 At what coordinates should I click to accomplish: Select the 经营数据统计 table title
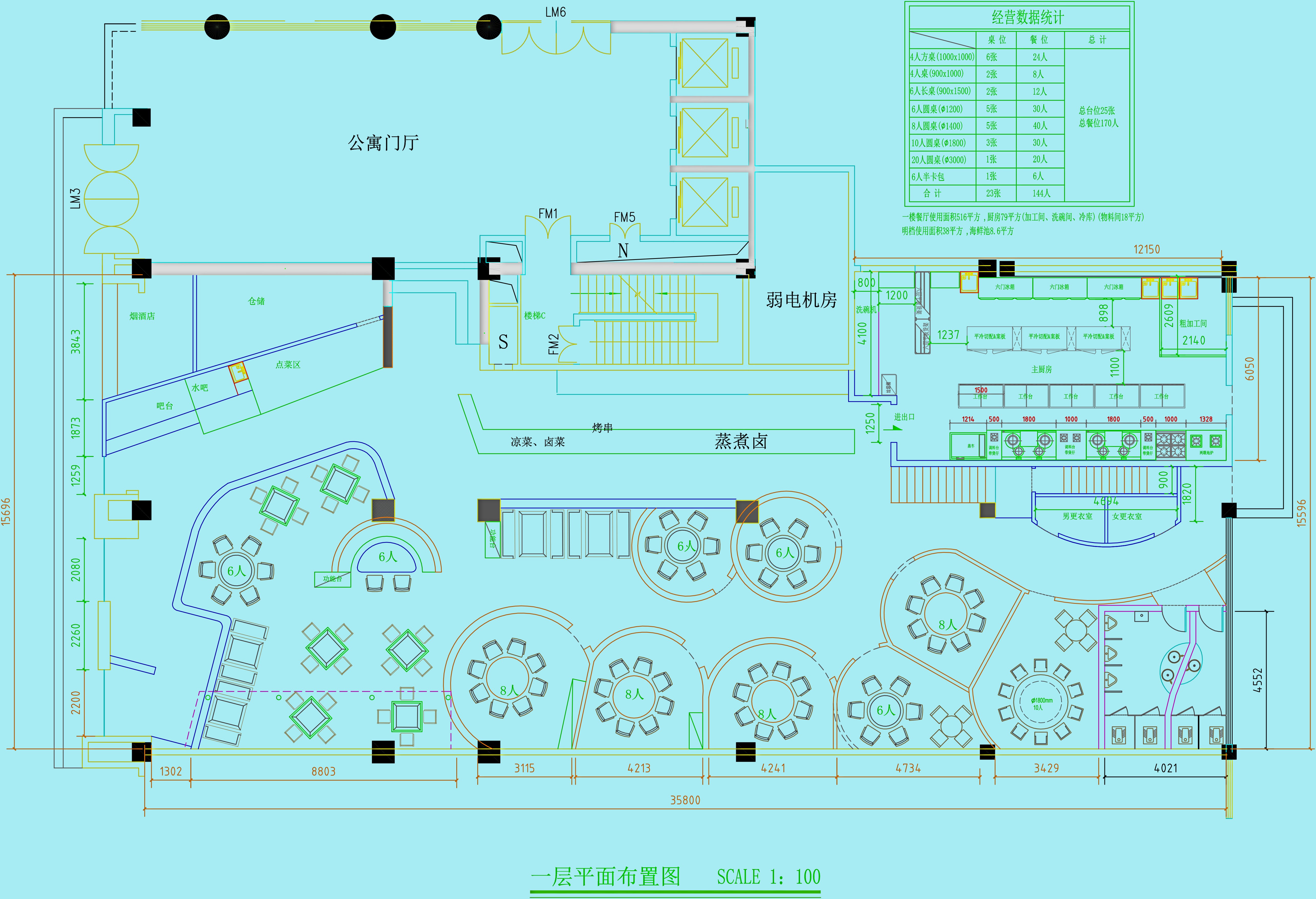click(1027, 17)
